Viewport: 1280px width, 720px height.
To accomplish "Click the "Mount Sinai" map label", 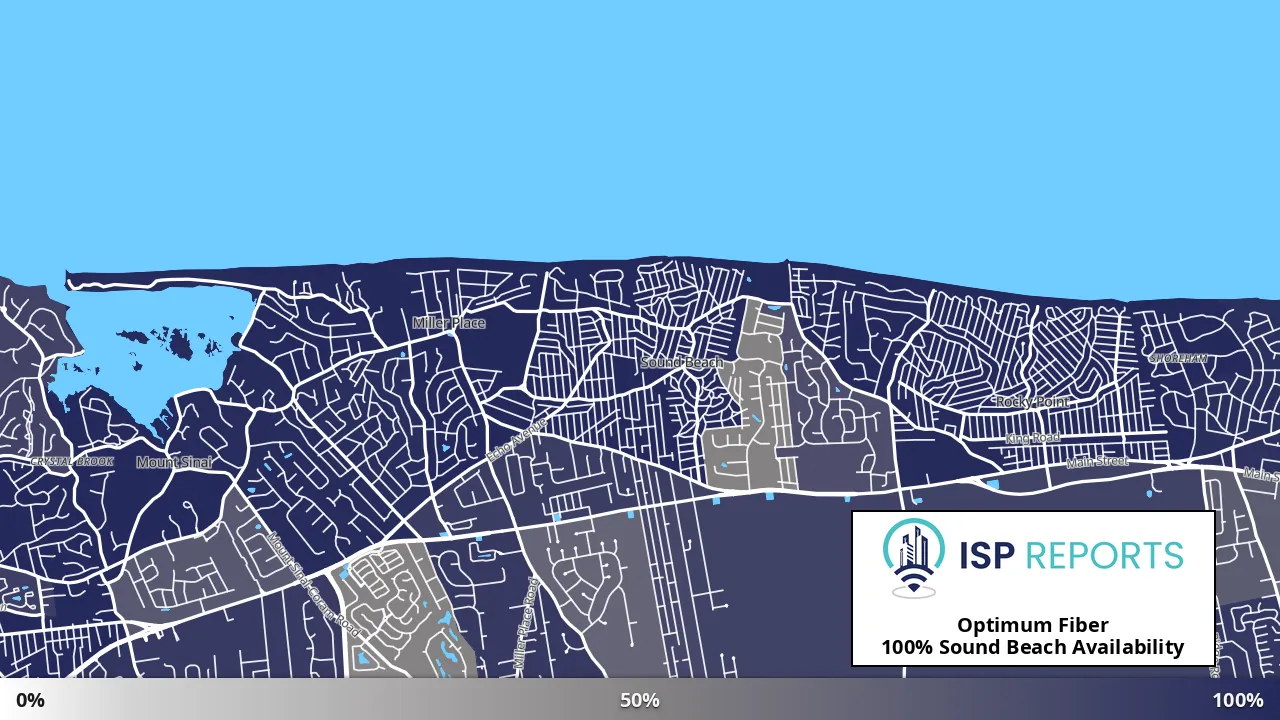I will 174,462.
